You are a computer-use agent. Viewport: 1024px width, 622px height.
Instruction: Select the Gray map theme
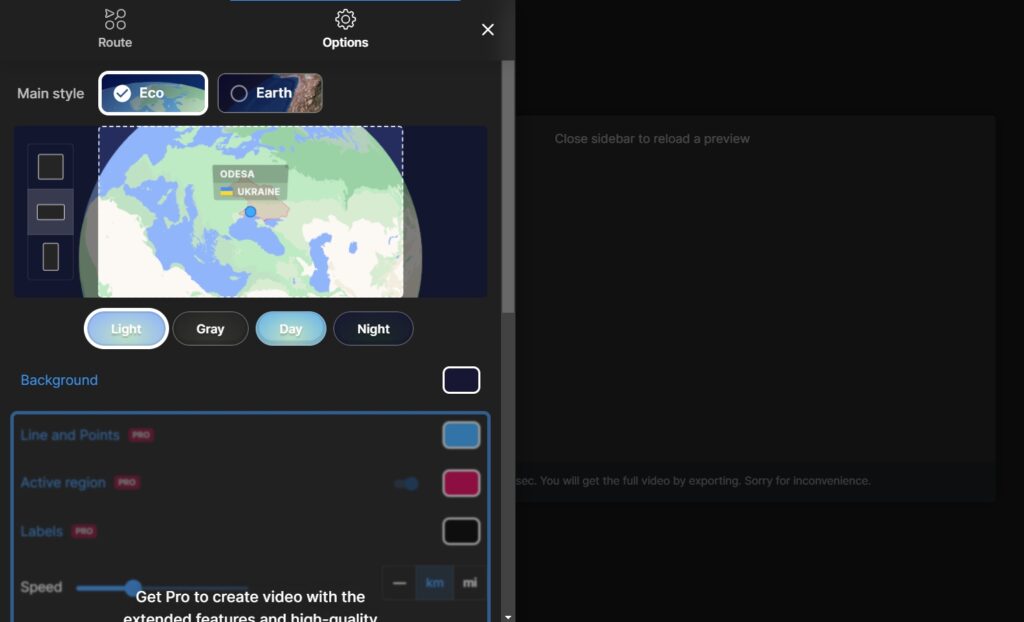click(210, 329)
